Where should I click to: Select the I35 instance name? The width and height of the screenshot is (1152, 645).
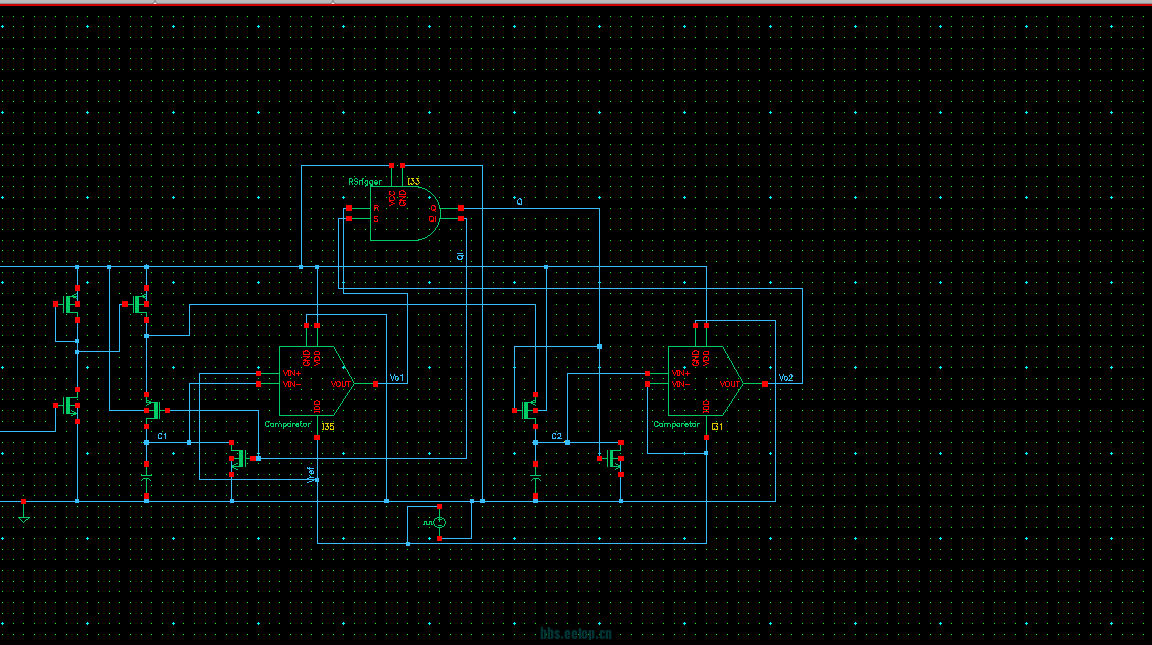click(x=328, y=427)
